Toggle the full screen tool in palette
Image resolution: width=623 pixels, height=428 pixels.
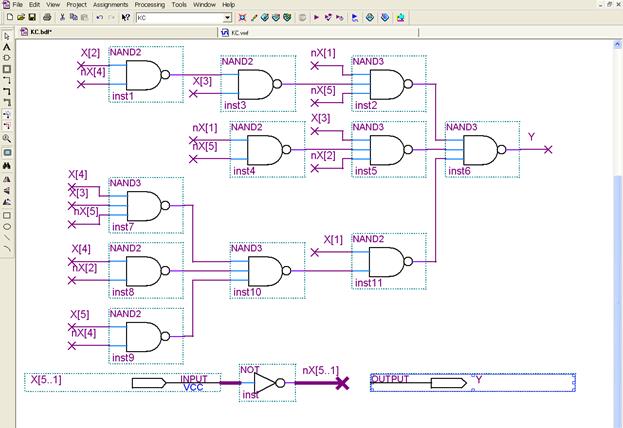pos(7,152)
